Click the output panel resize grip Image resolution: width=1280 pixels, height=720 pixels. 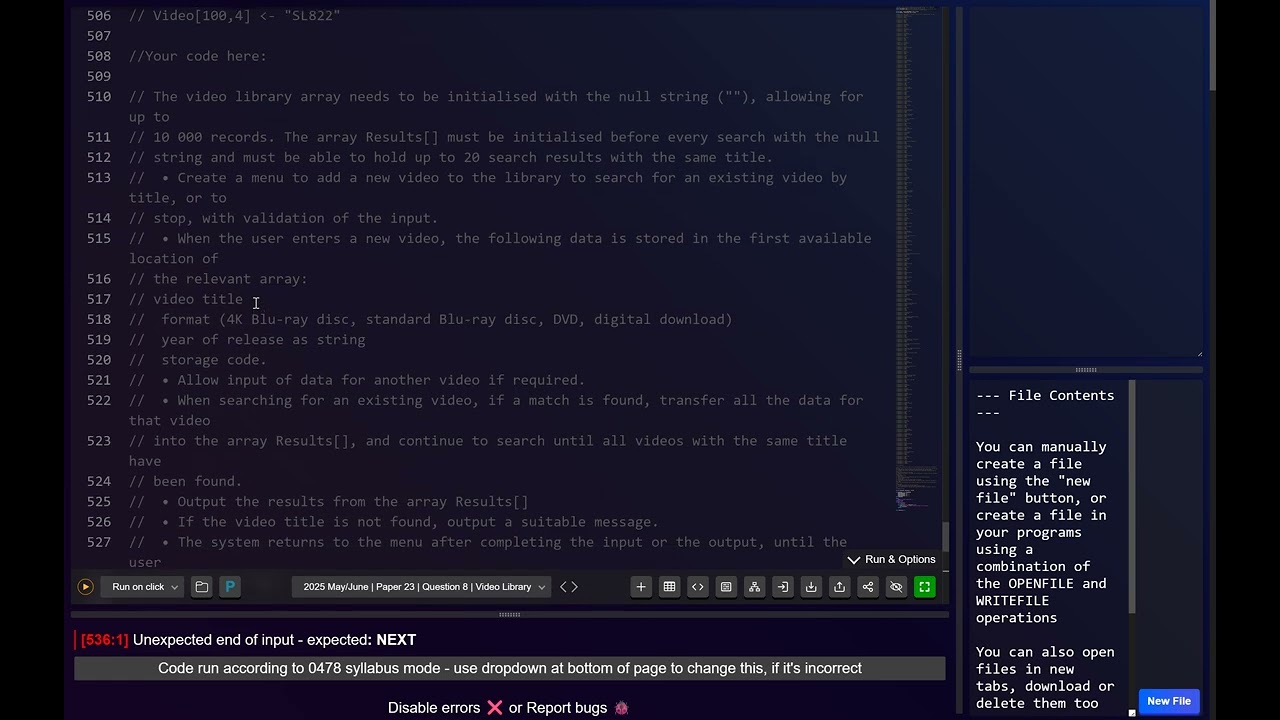(1199, 353)
